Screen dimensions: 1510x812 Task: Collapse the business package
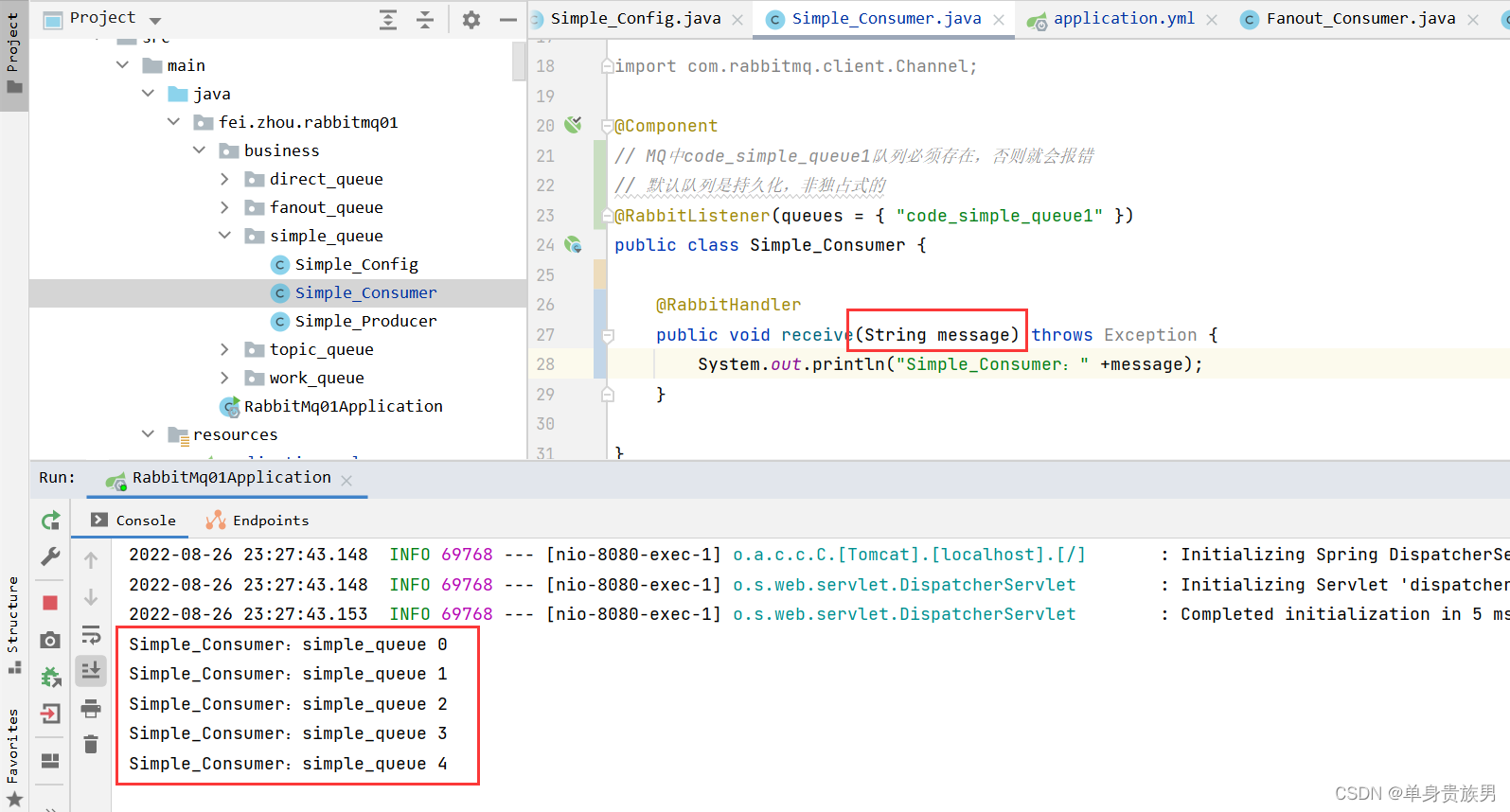pos(199,150)
